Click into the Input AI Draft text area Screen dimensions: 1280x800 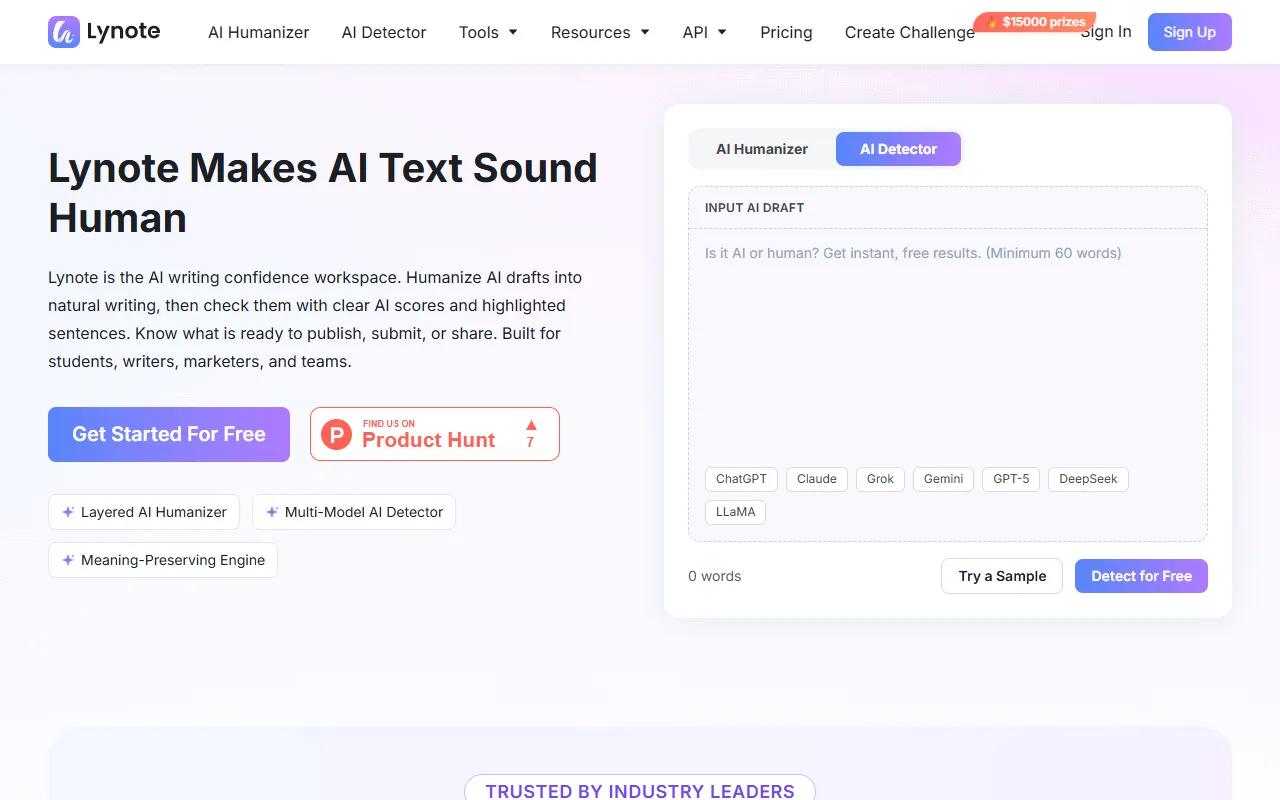coord(948,345)
